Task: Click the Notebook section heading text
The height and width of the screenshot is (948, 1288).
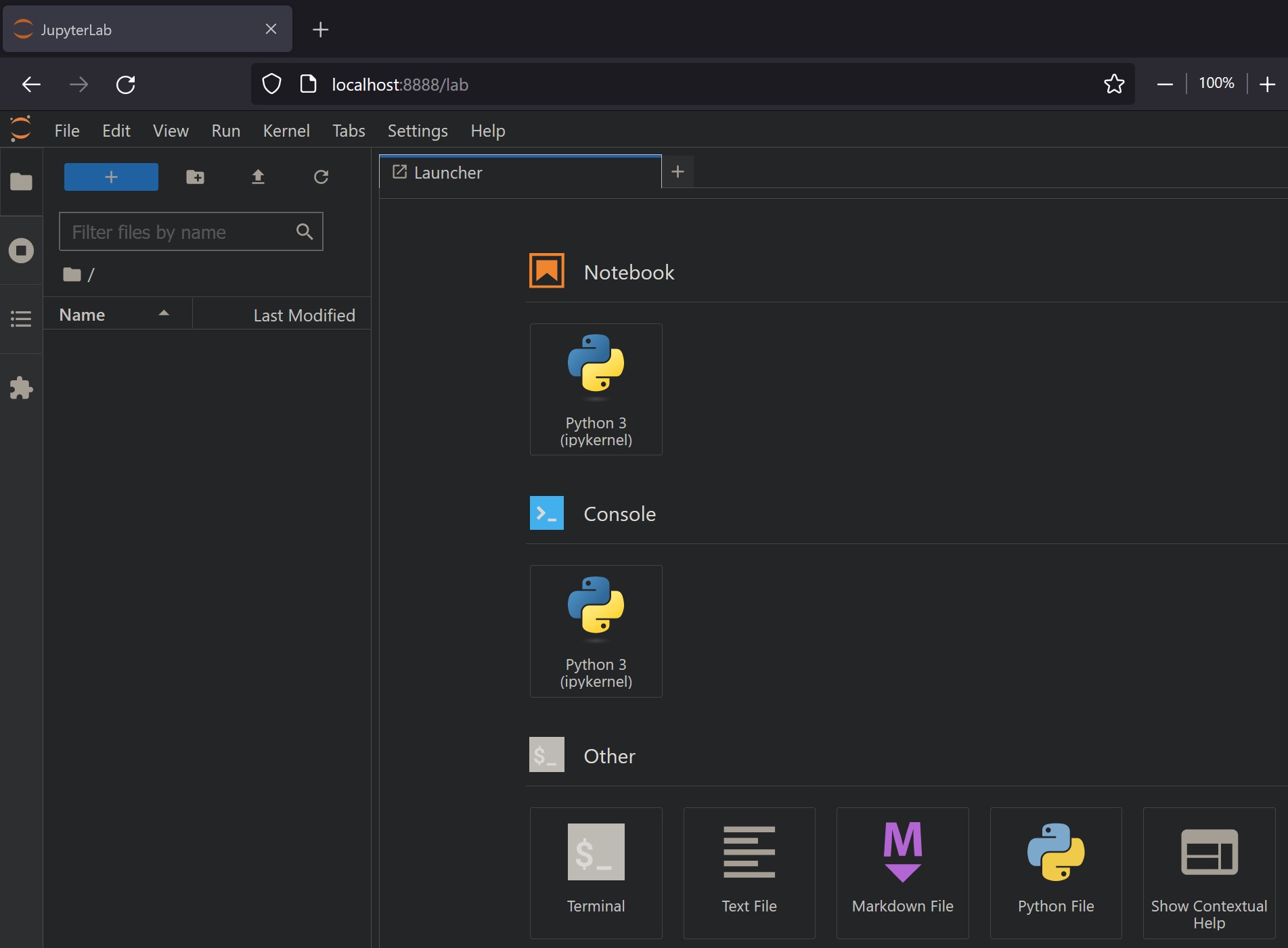Action: point(629,272)
